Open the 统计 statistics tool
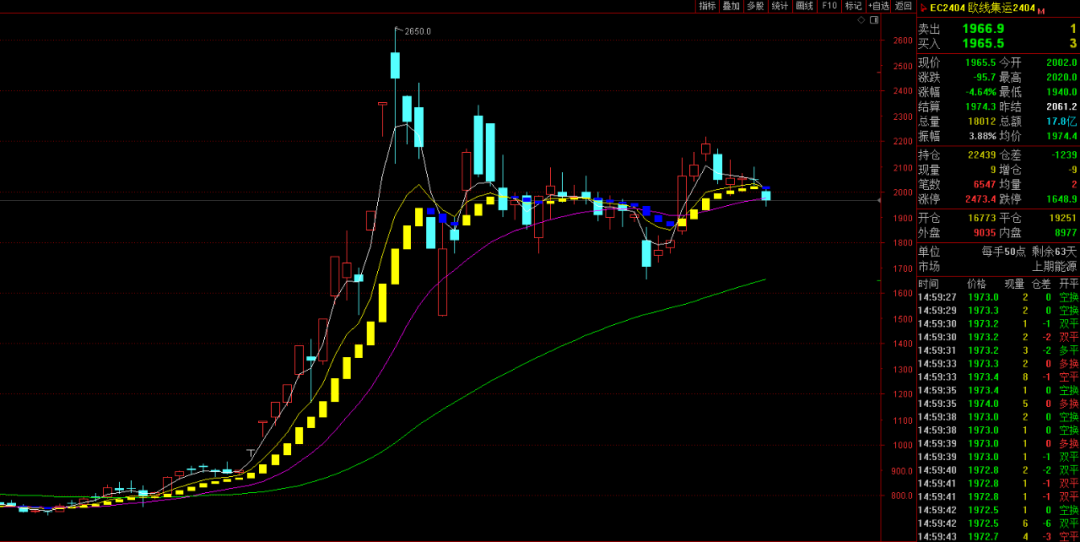This screenshot has width=1080, height=542. pos(780,6)
